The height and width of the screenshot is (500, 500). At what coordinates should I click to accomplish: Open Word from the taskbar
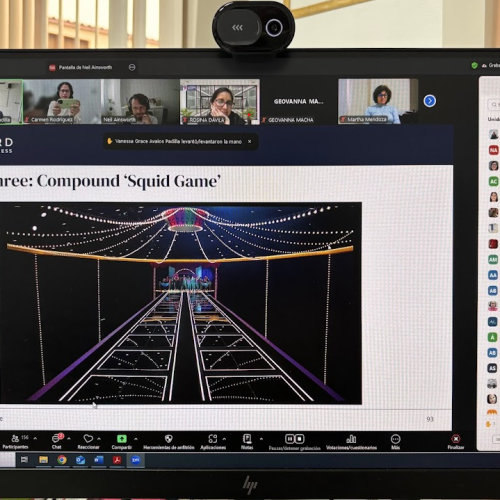tap(98, 460)
